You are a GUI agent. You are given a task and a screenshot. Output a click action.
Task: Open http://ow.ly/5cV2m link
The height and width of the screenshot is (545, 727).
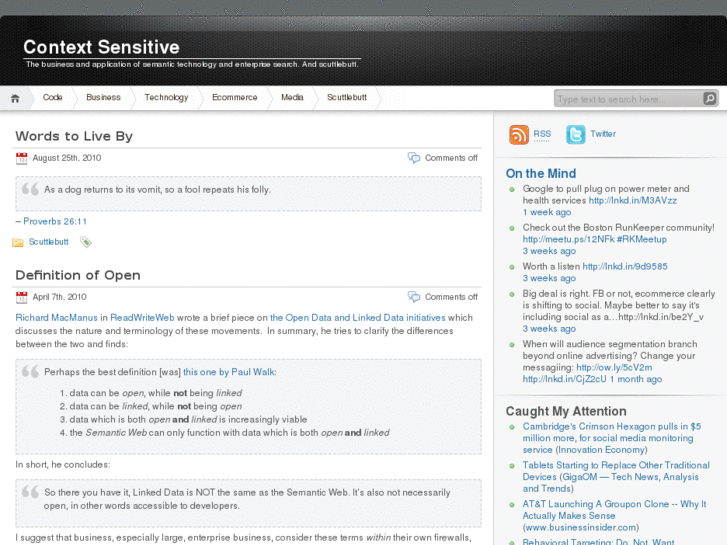[614, 368]
